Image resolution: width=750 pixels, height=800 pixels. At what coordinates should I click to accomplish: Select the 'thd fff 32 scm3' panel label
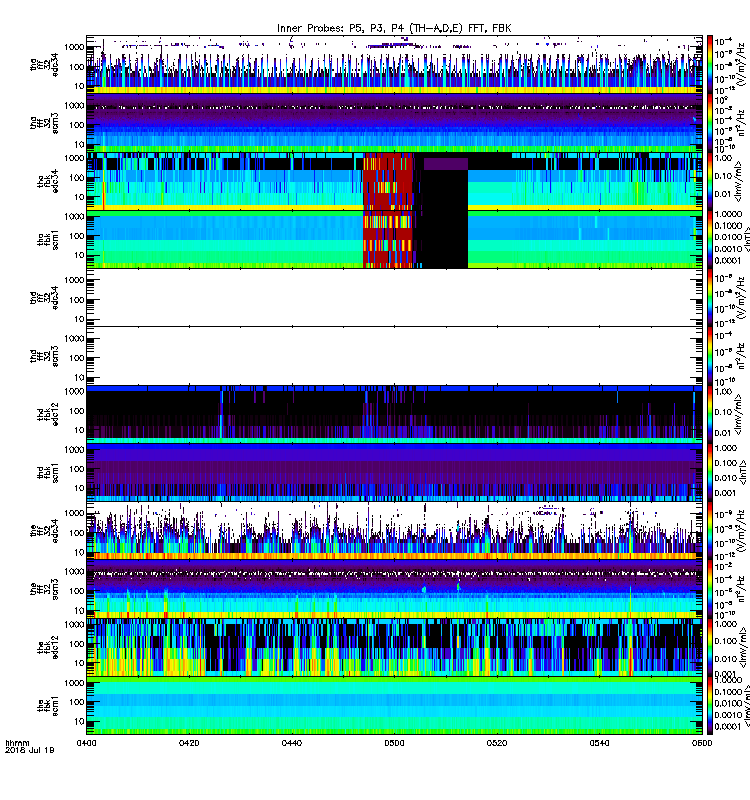[44, 356]
